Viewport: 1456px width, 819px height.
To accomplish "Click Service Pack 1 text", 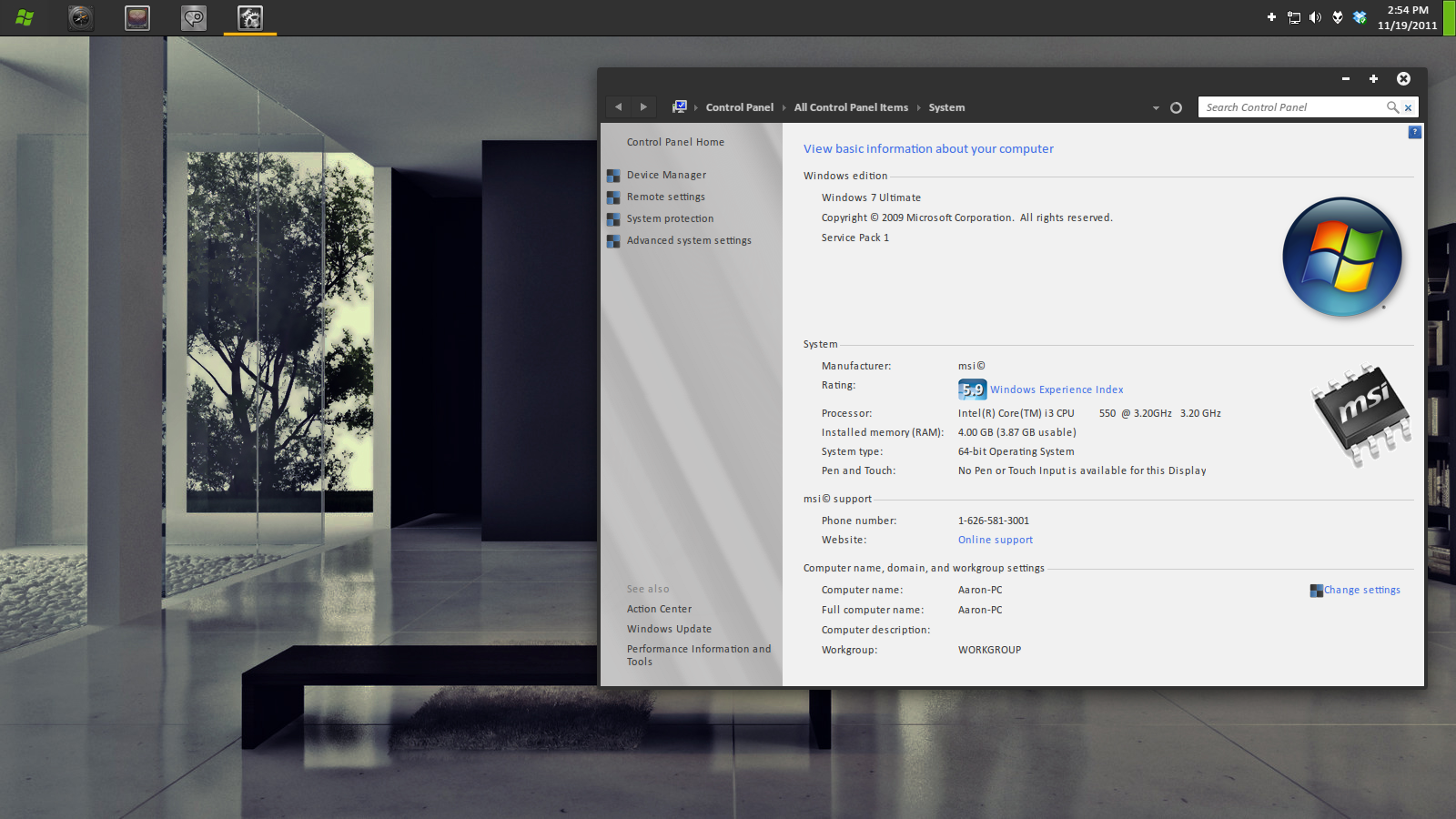I will [x=854, y=238].
